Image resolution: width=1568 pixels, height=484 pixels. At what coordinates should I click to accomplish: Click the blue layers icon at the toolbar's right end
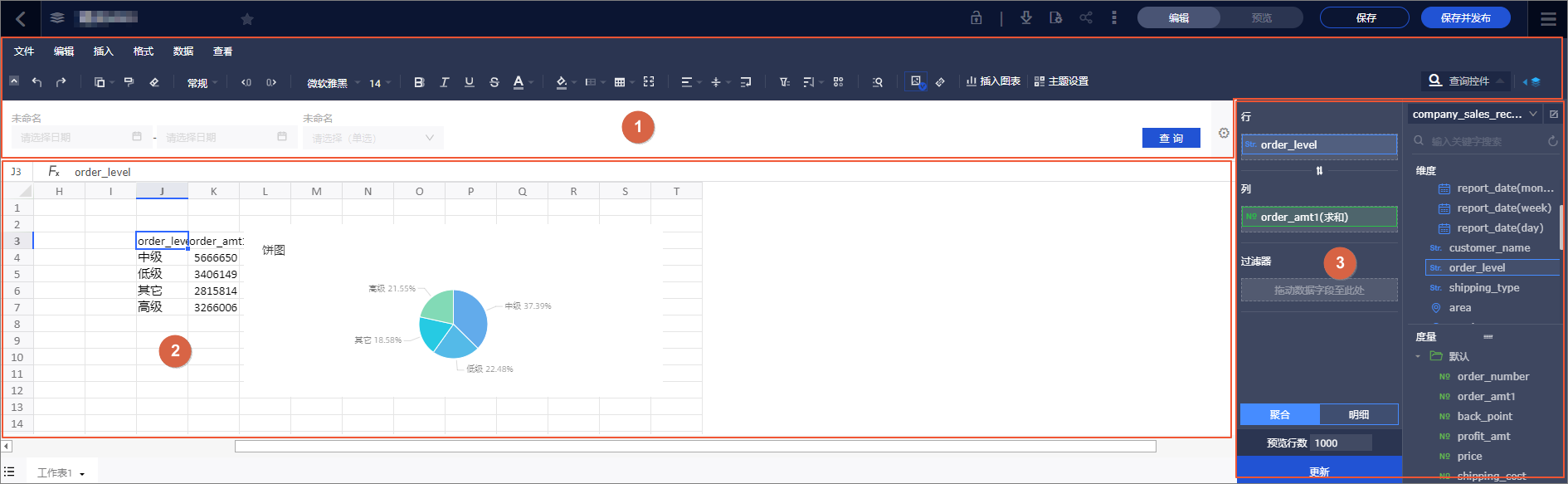coord(1536,81)
